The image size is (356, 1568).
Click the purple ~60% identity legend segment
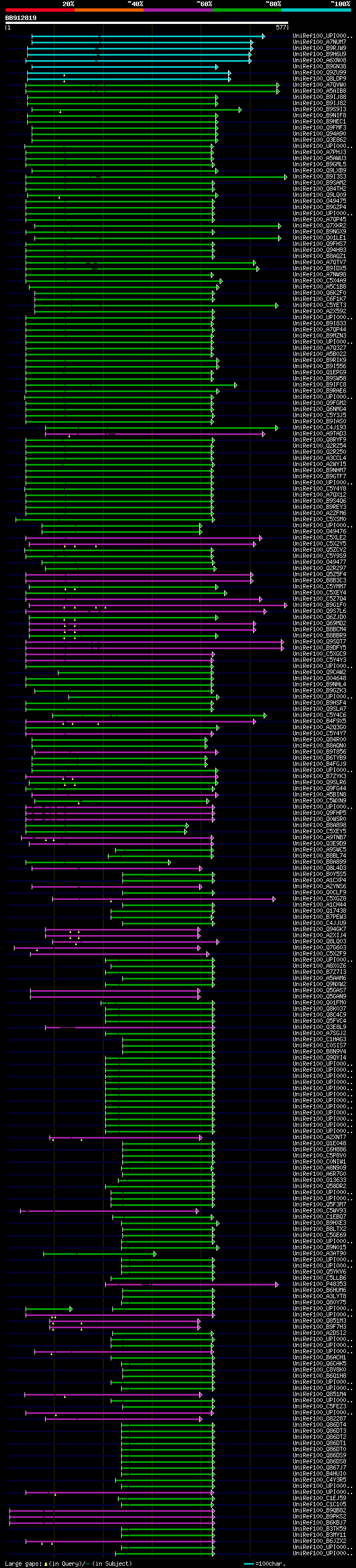177,10
